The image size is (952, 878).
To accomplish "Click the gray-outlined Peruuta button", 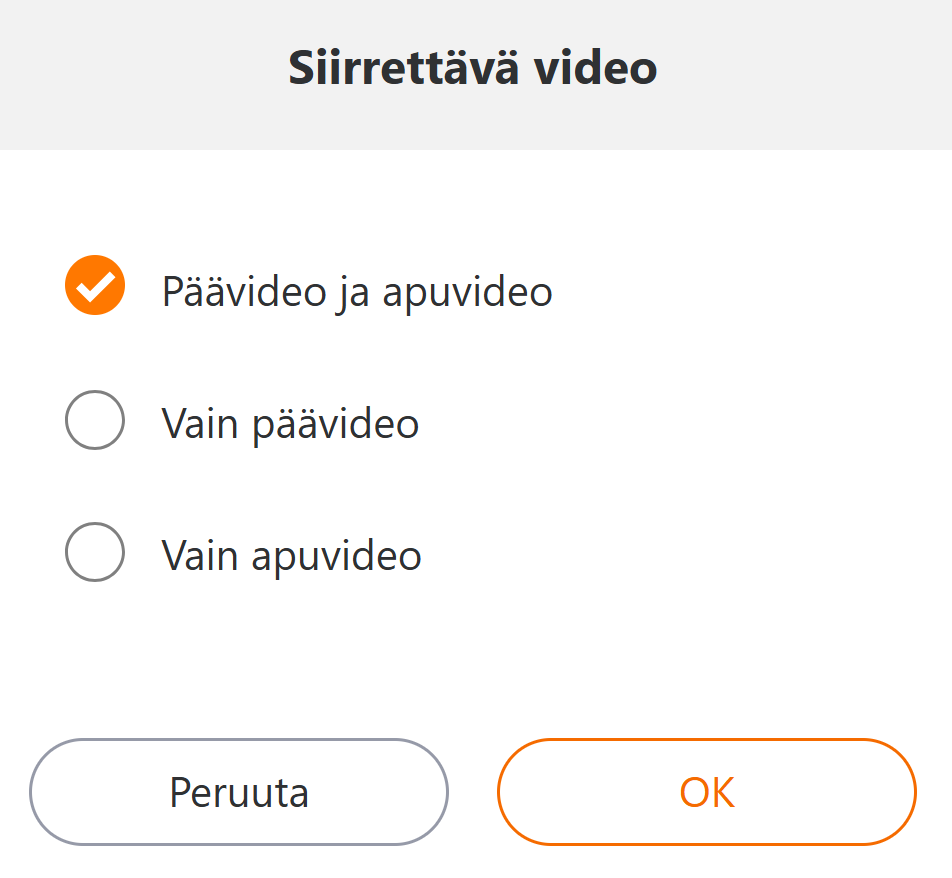I will pos(239,792).
